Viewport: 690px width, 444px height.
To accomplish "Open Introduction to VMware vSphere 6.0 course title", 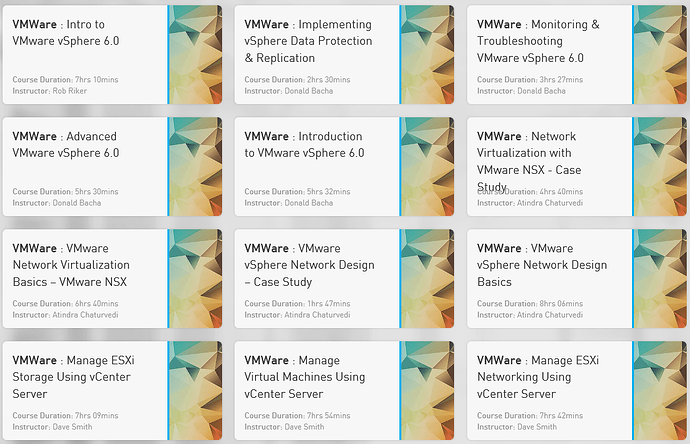I will pyautogui.click(x=305, y=144).
